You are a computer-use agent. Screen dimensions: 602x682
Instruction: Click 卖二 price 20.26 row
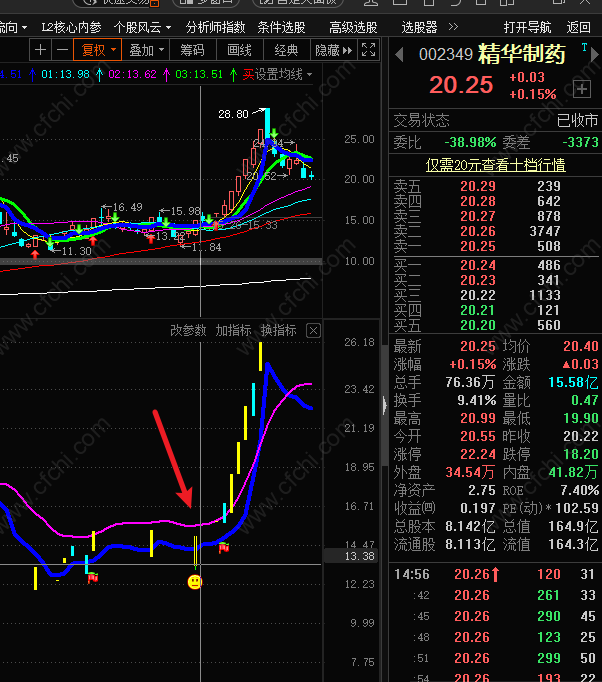click(x=495, y=231)
